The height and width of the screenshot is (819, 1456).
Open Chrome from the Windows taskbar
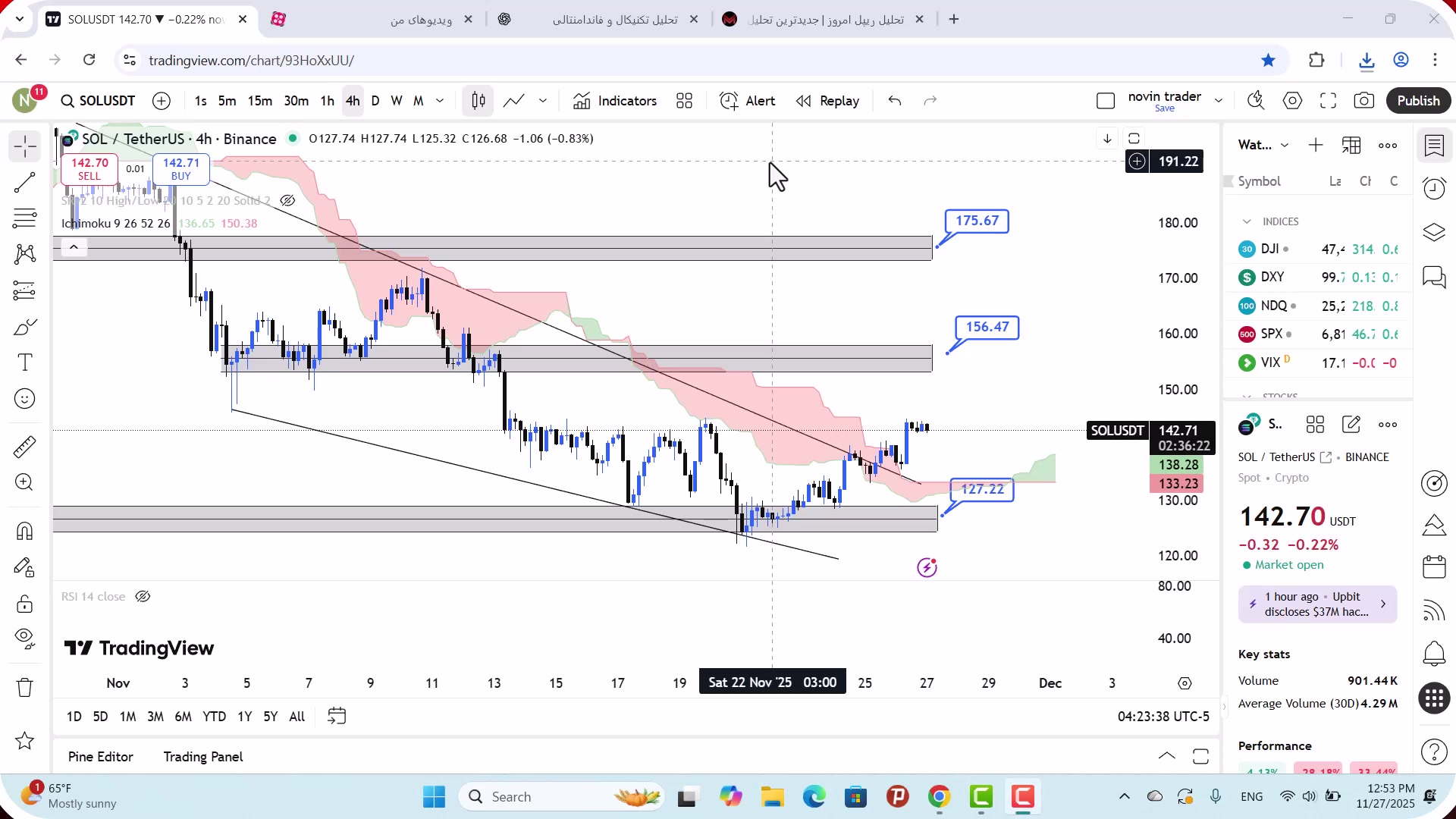coord(939,797)
